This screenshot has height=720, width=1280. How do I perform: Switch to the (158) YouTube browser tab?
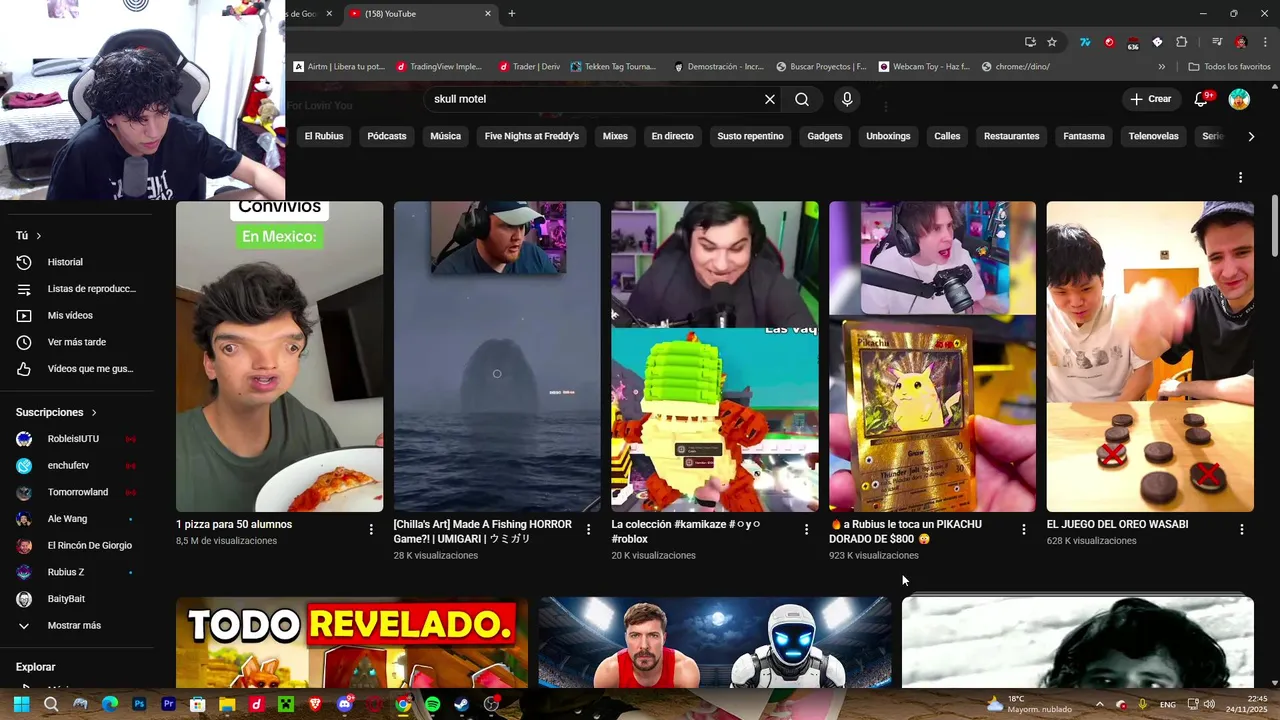pyautogui.click(x=420, y=14)
